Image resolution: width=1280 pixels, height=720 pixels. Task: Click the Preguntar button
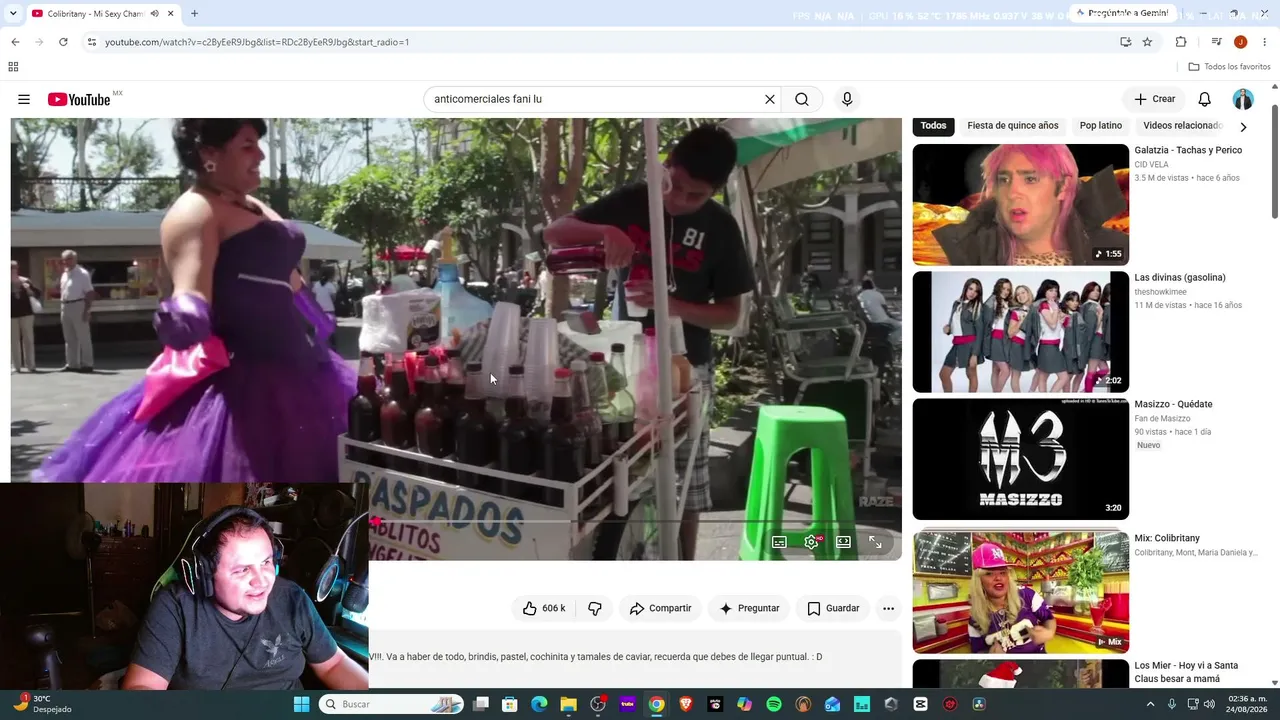[748, 608]
